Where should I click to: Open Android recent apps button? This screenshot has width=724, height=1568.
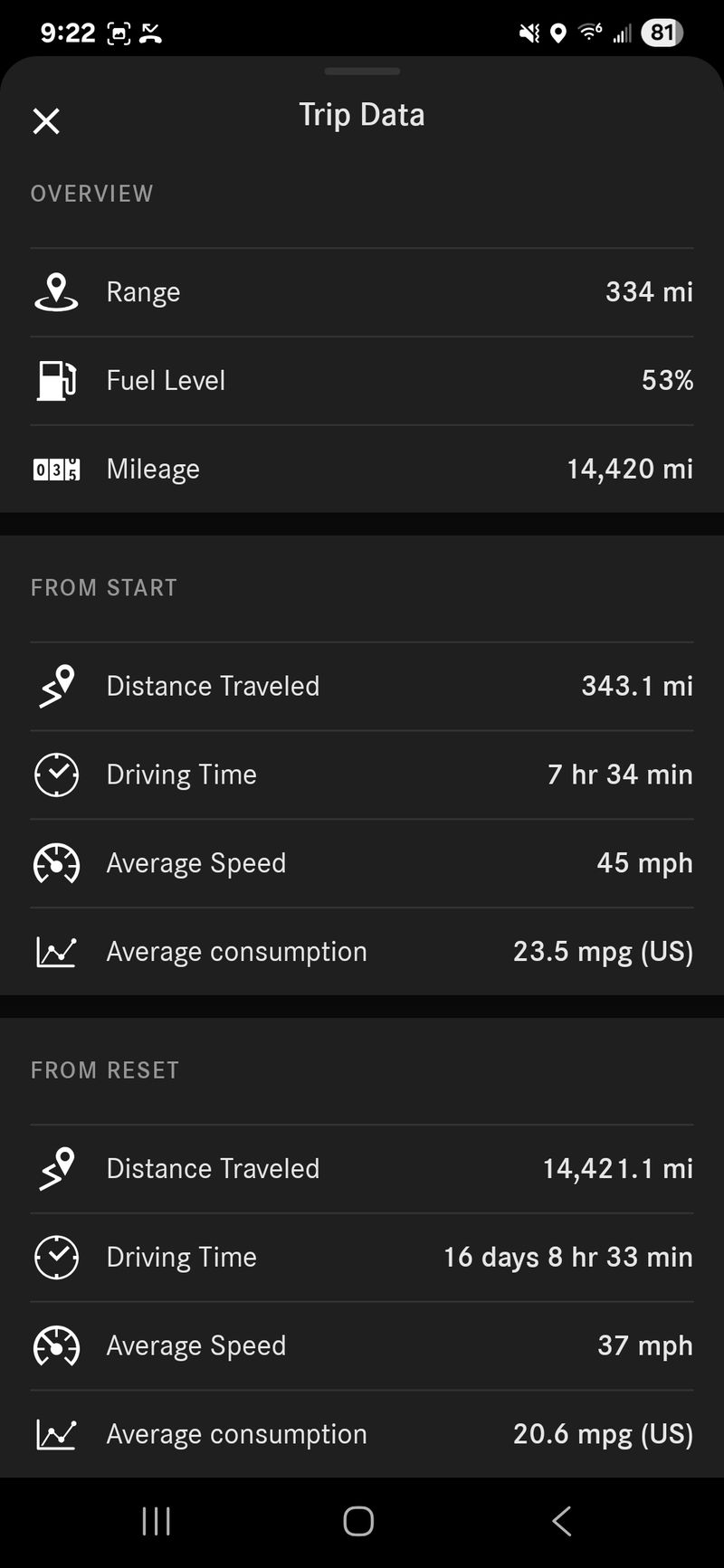(x=157, y=1521)
